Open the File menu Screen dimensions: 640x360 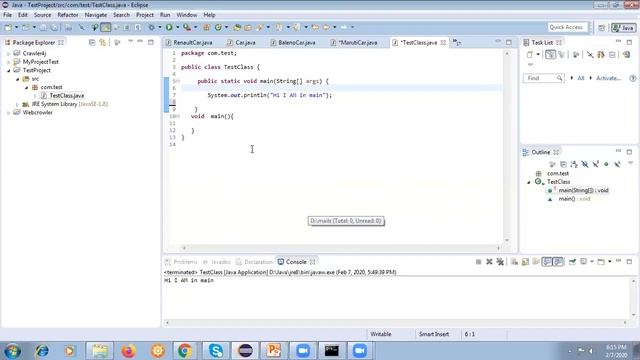tap(7, 15)
